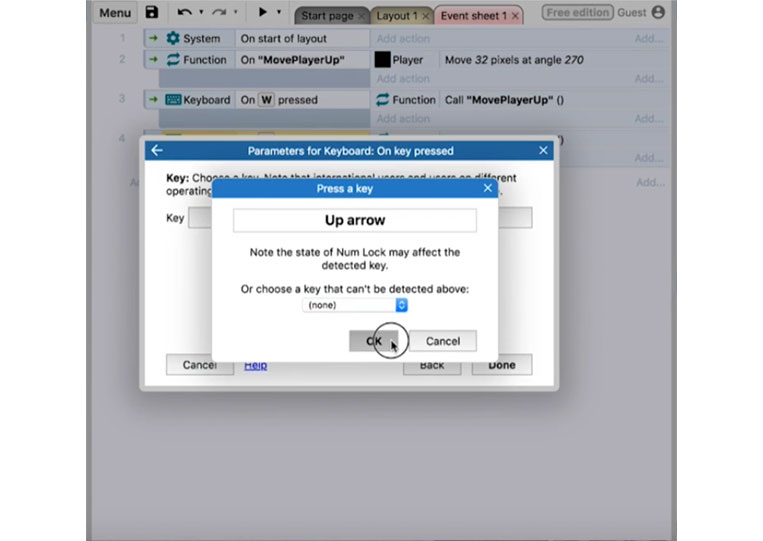Screen dimensions: 763x541
Task: Click Back button in Parameters dialog
Action: [432, 365]
